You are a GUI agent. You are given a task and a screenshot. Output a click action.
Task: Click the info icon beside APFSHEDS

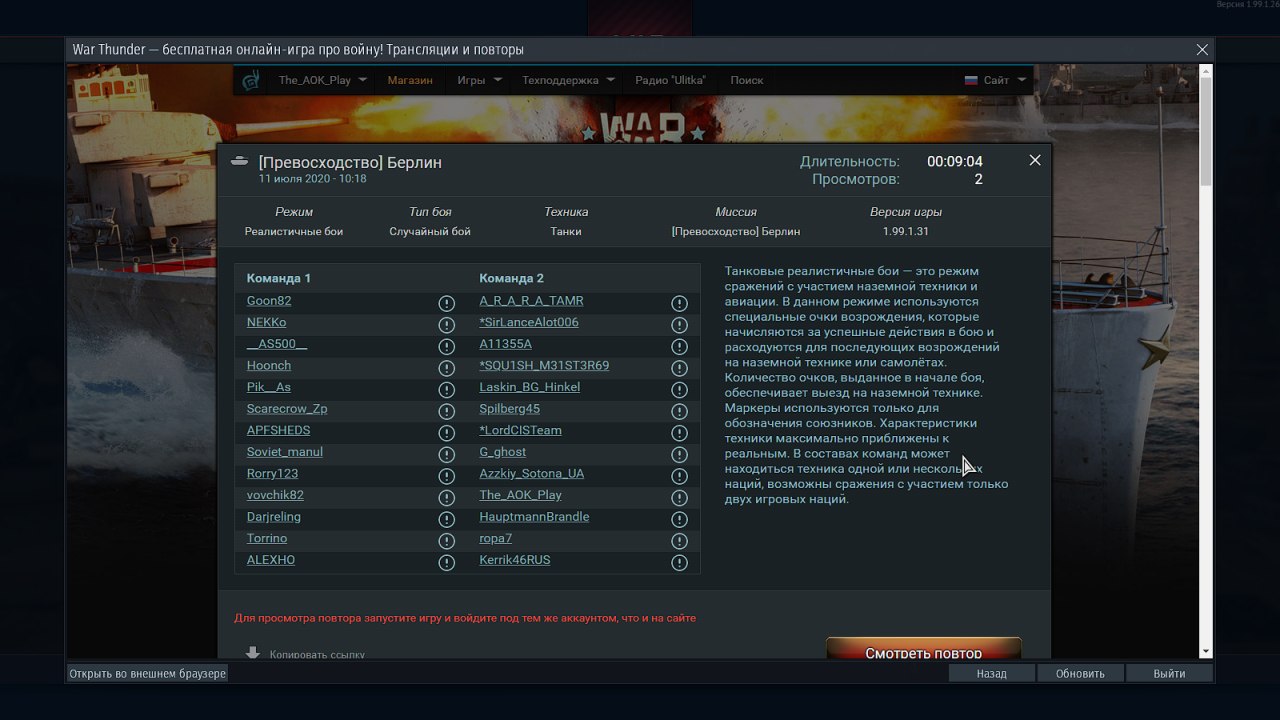(447, 433)
